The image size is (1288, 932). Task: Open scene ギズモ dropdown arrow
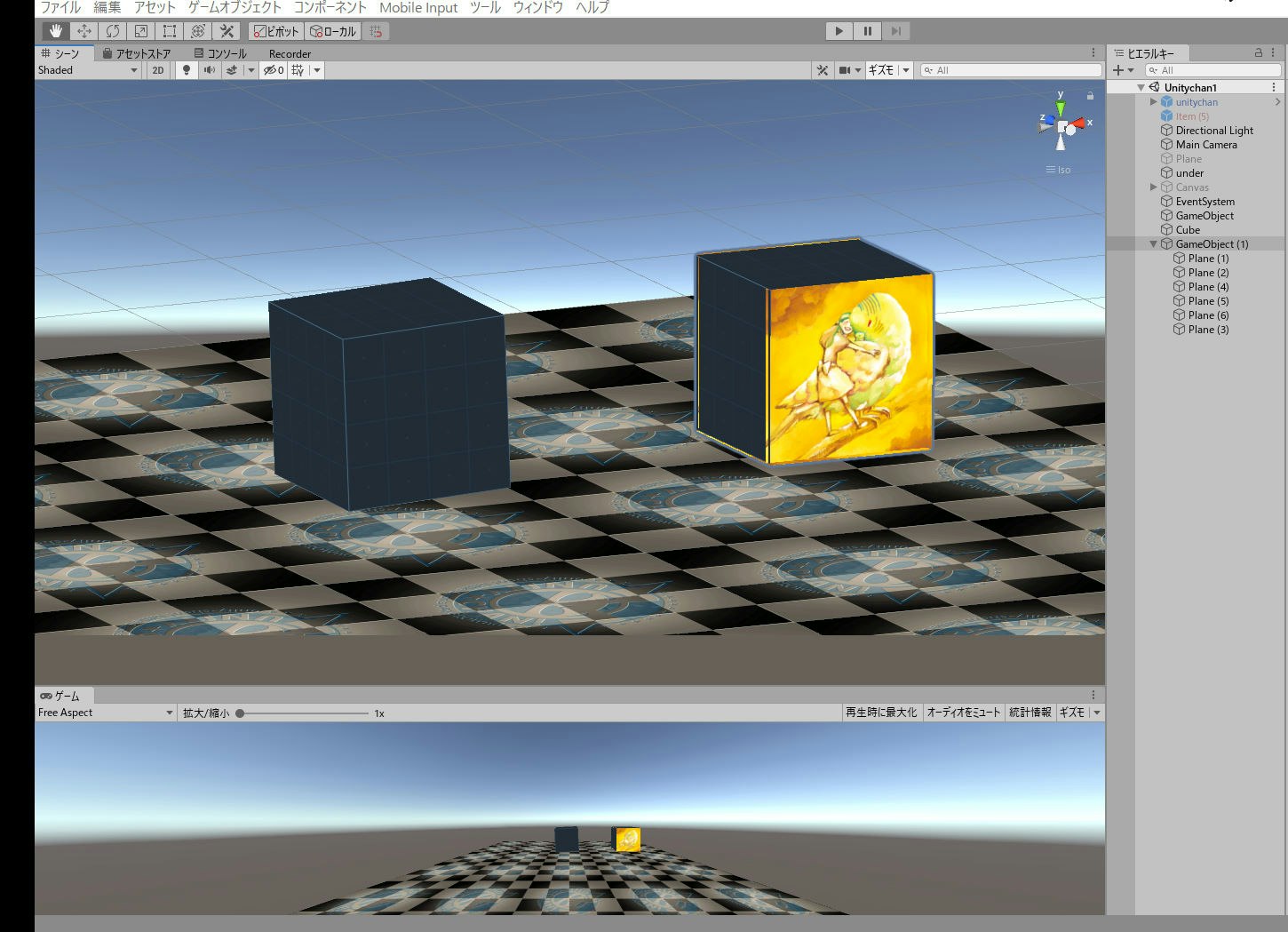click(906, 70)
